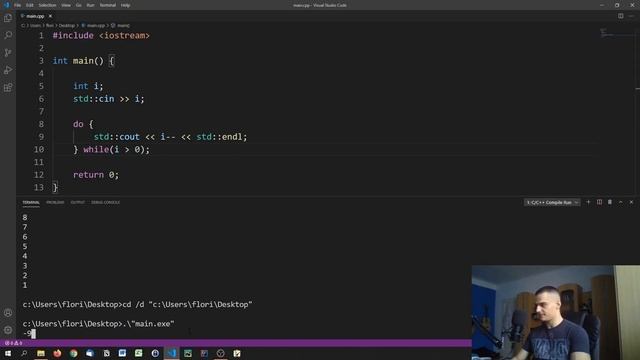The width and height of the screenshot is (640, 360).
Task: Open the Run and Debug view
Action: coord(8,70)
